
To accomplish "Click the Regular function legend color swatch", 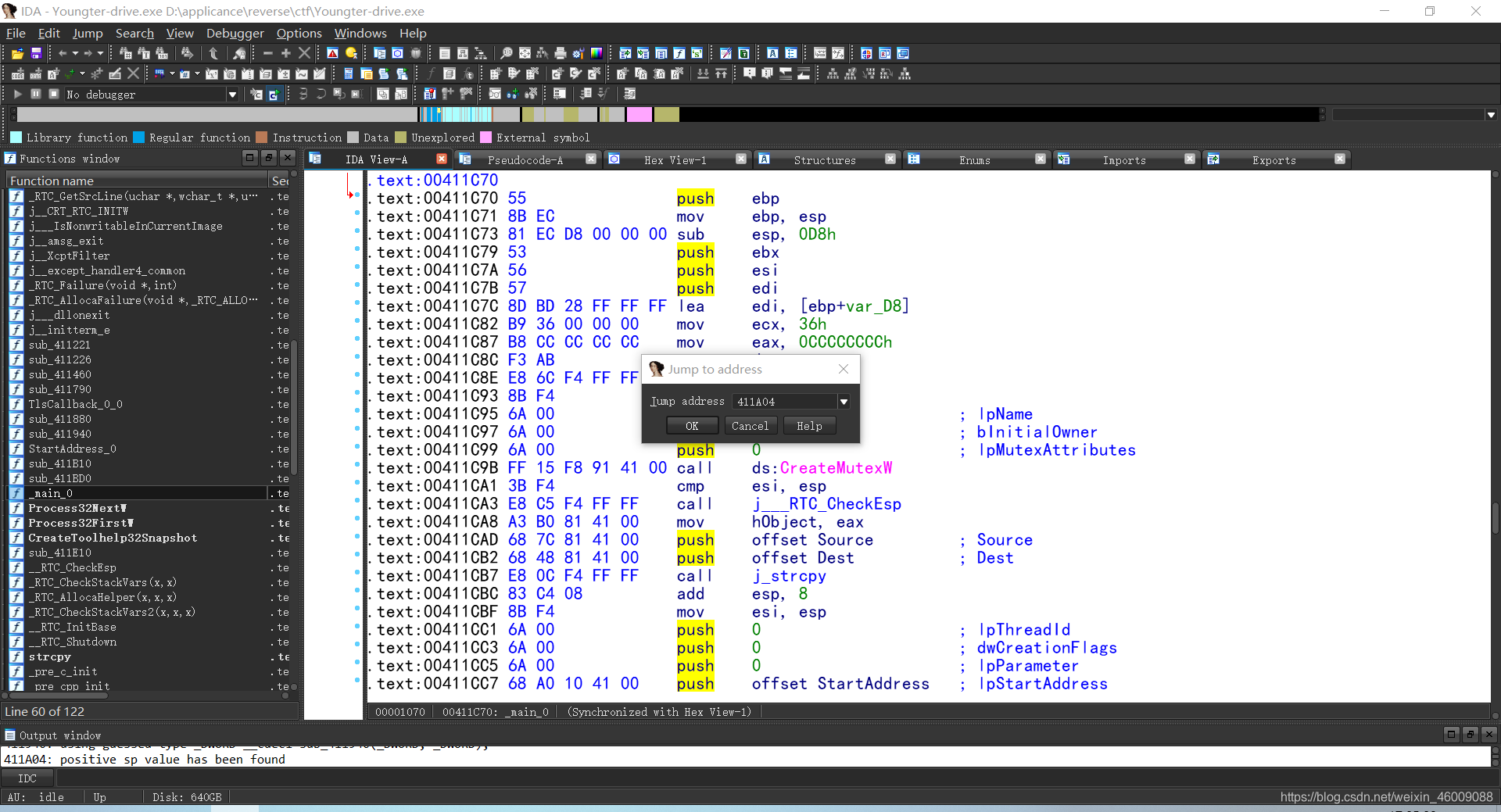I will pyautogui.click(x=138, y=138).
